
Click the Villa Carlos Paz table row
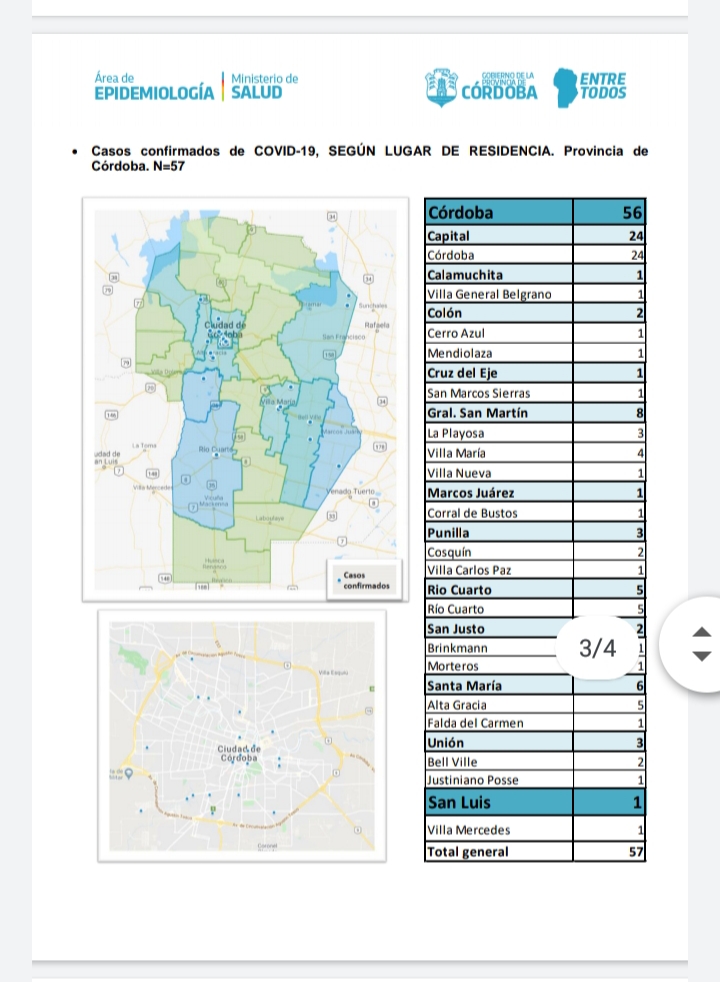coord(535,570)
